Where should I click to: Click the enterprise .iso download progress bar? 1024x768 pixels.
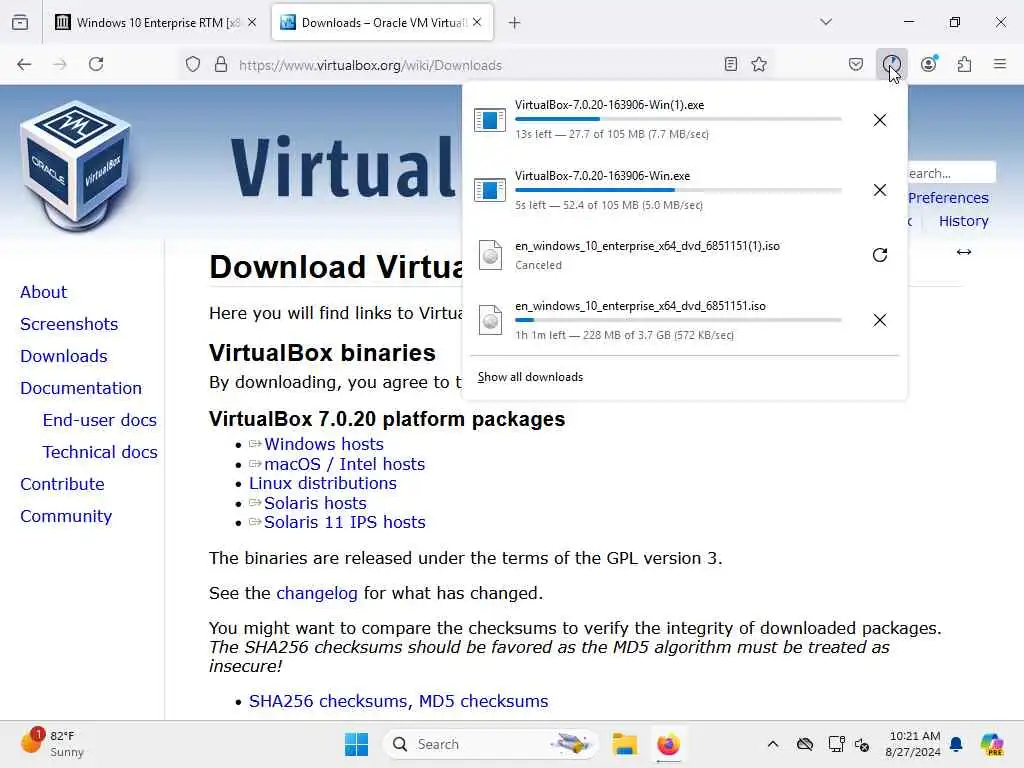coord(679,320)
